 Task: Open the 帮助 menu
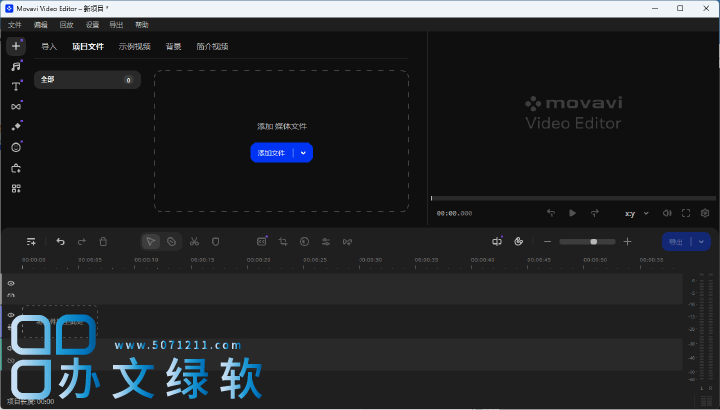click(x=142, y=25)
